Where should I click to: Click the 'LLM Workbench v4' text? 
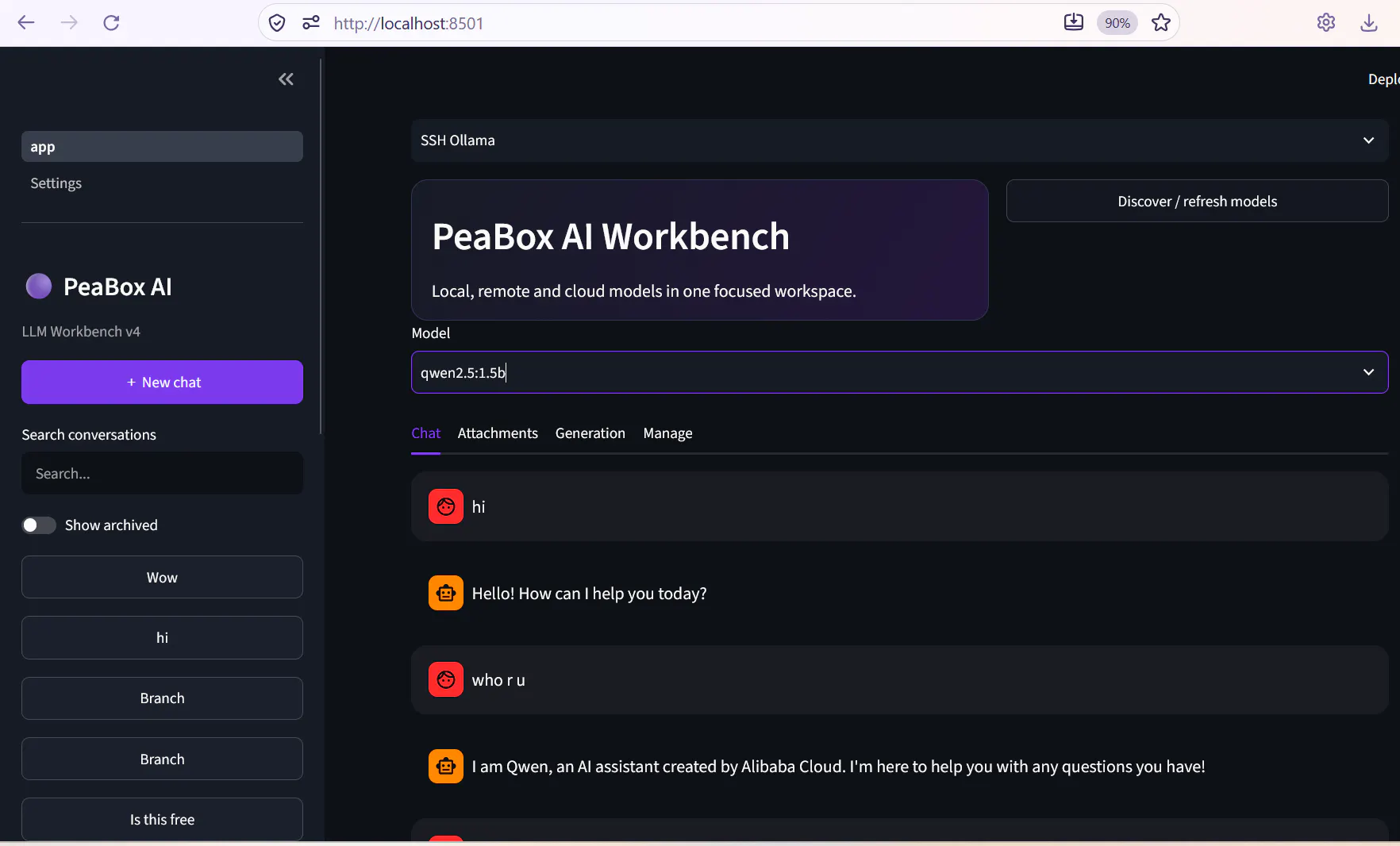(81, 332)
